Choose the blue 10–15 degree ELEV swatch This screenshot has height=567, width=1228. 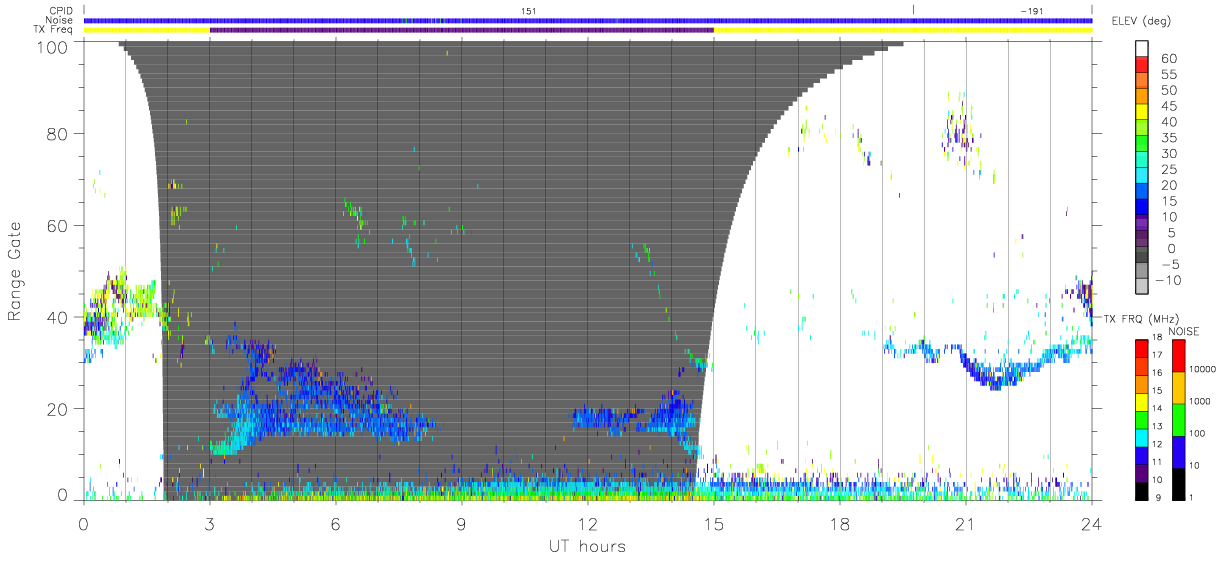point(1143,209)
